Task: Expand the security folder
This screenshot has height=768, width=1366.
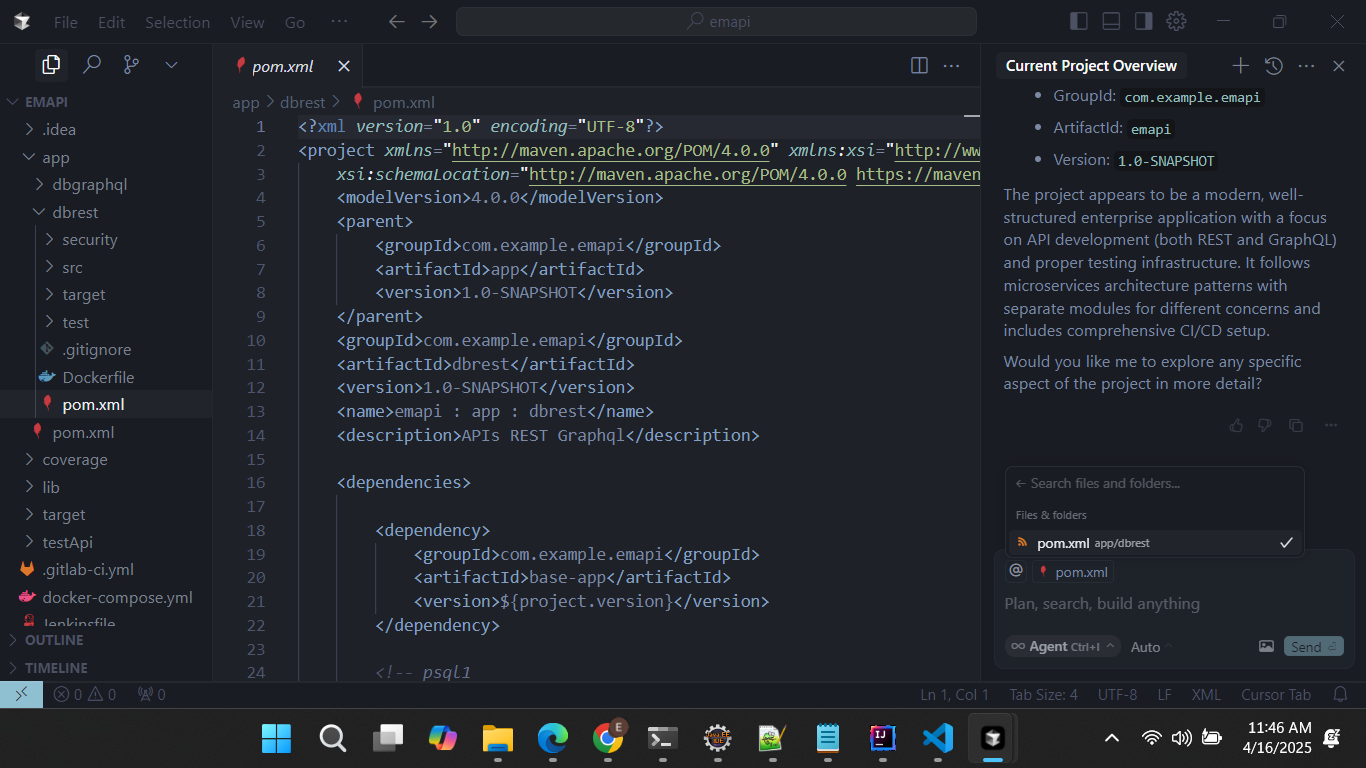Action: tap(106, 239)
